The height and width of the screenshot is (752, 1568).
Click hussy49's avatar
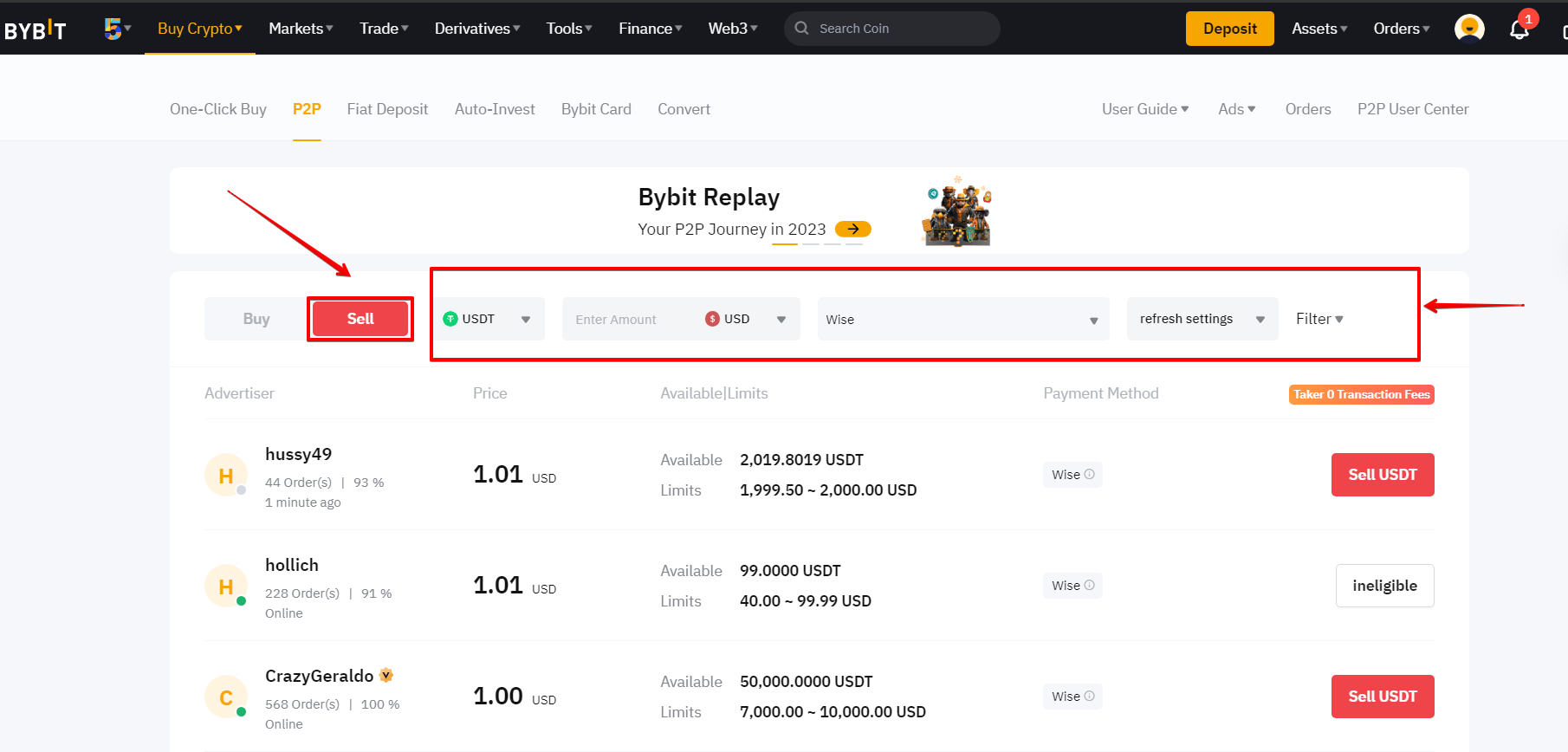226,476
